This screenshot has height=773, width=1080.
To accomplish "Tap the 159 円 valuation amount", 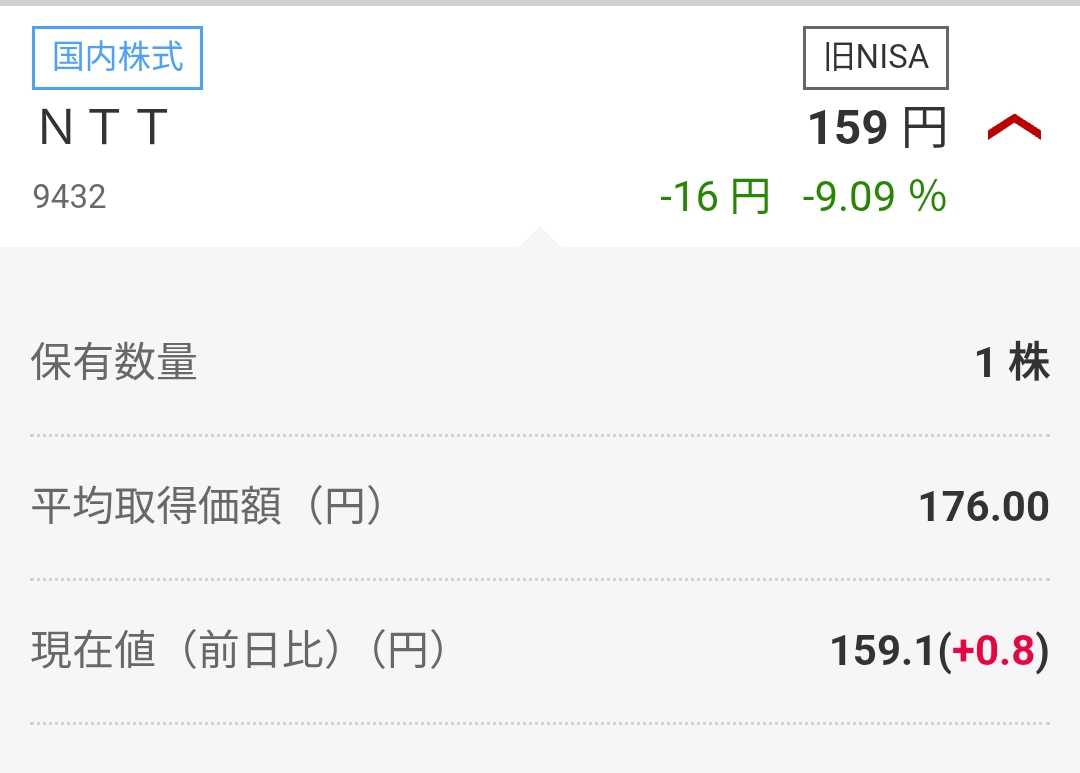I will 876,128.
